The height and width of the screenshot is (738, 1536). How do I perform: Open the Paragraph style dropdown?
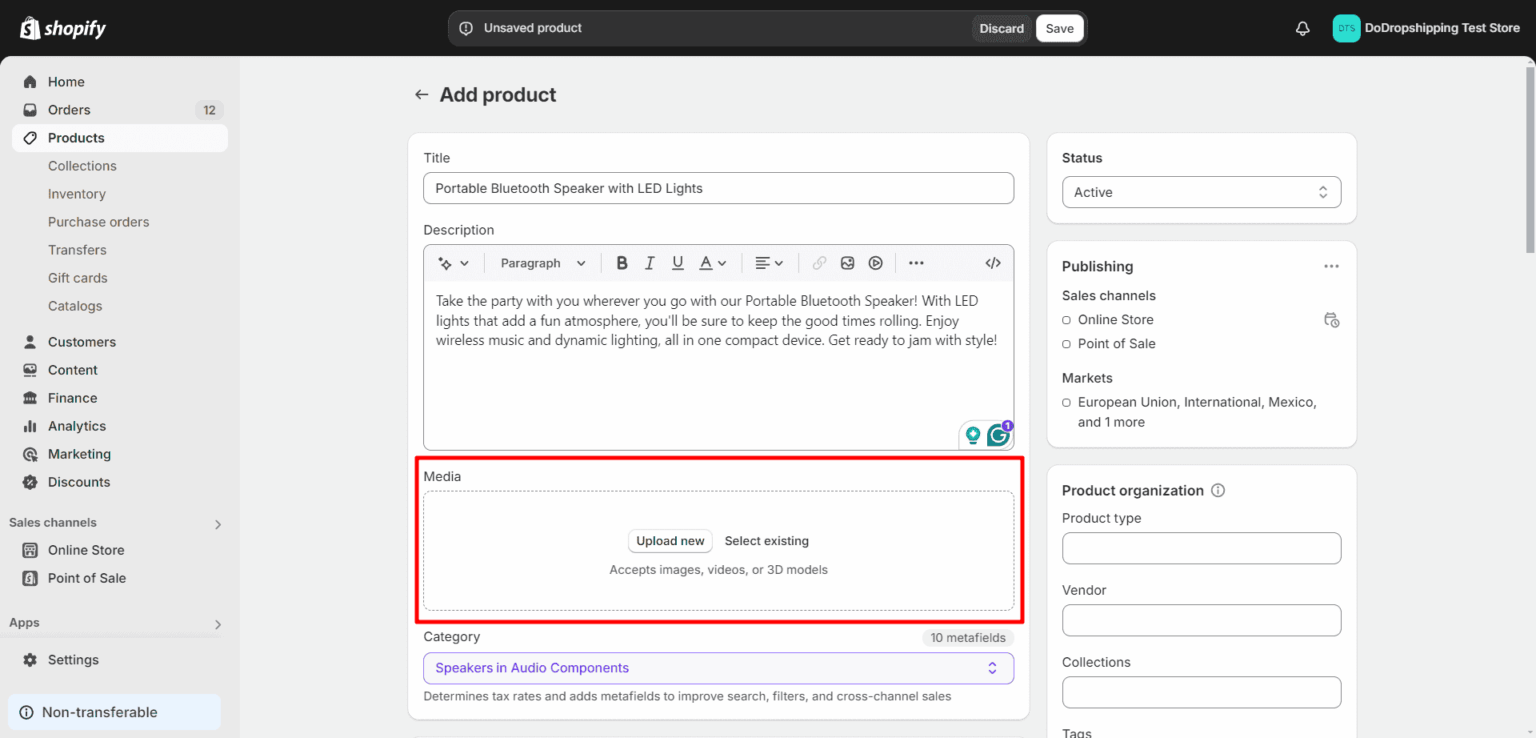click(540, 262)
